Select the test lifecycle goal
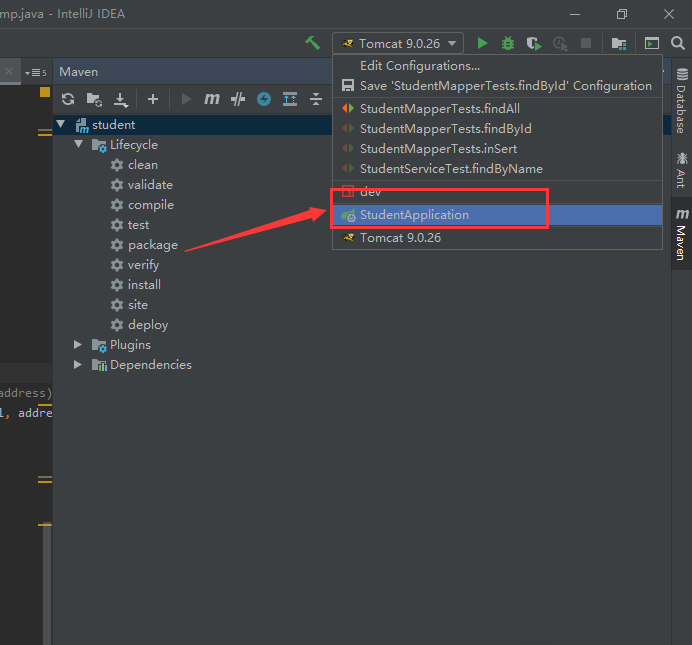The width and height of the screenshot is (692, 645). coord(139,225)
